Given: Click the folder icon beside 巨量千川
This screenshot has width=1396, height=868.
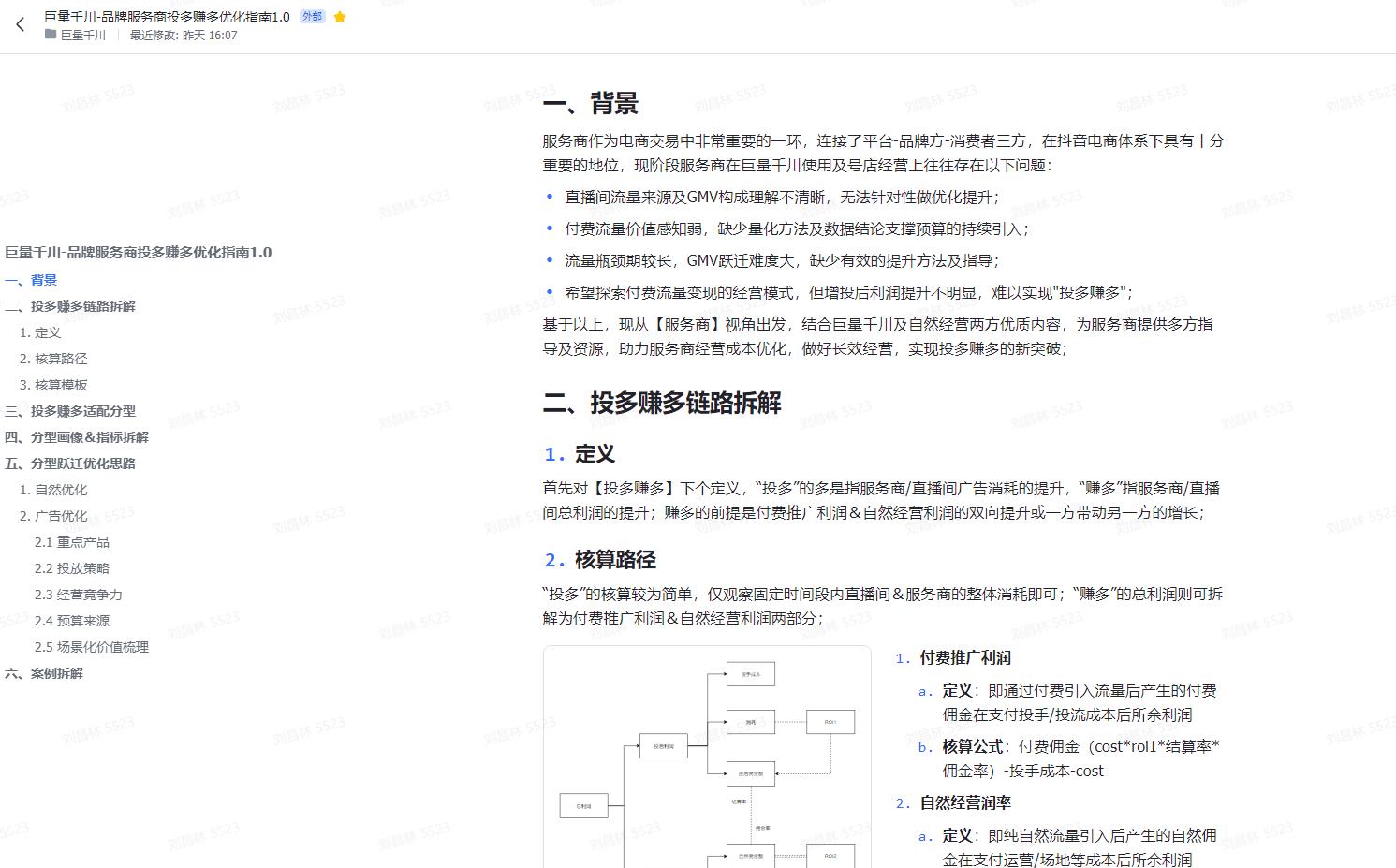Looking at the screenshot, I should tap(49, 35).
